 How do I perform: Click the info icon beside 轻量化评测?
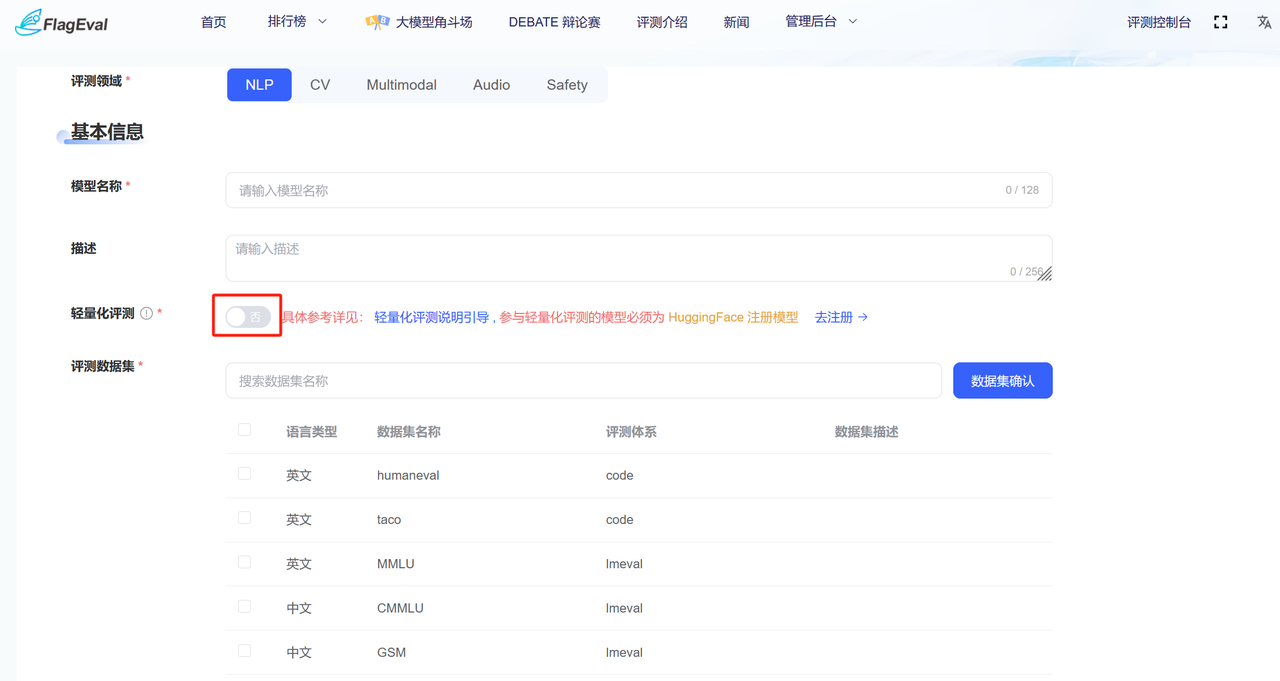click(147, 313)
